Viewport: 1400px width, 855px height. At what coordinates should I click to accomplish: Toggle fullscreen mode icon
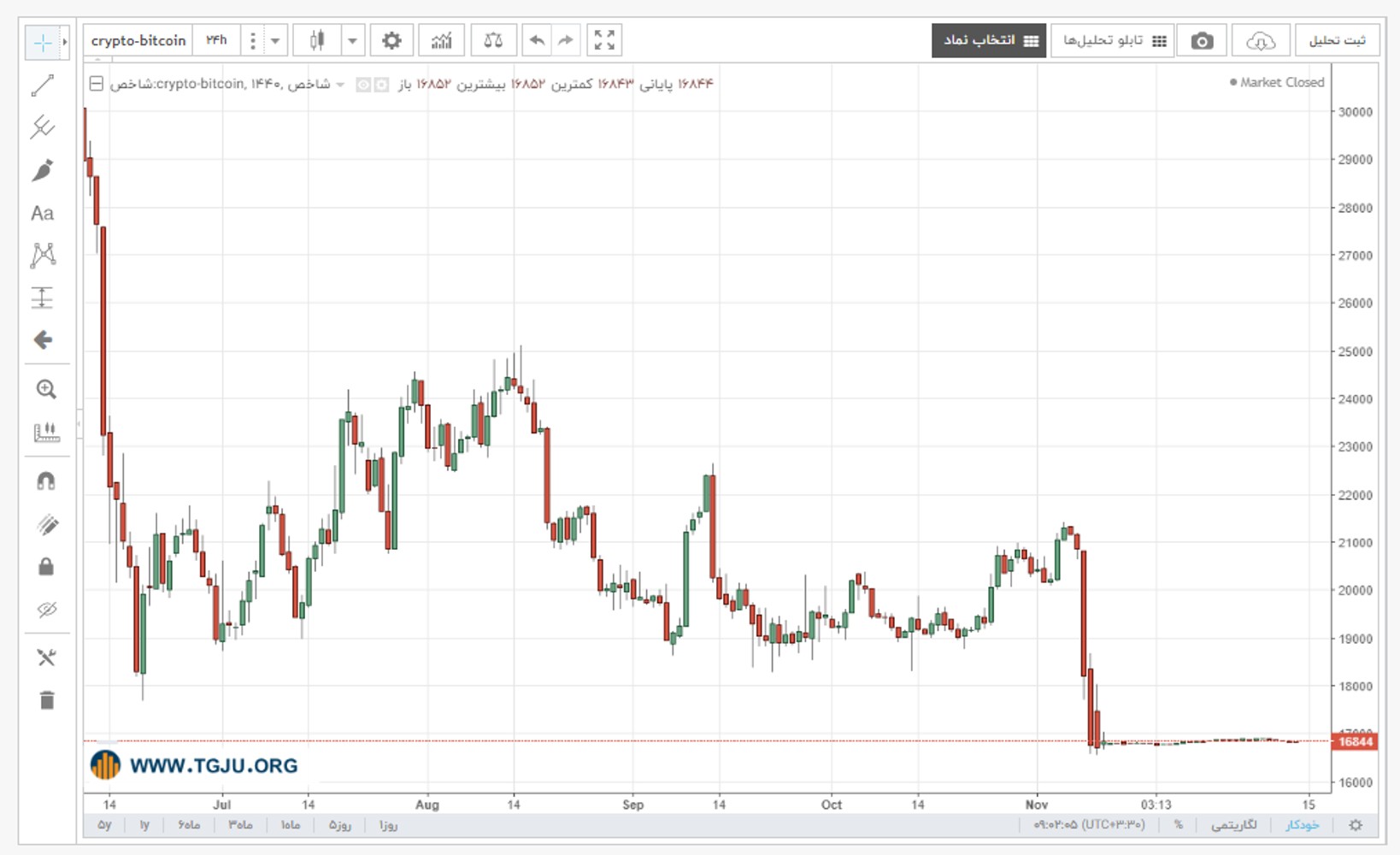(x=604, y=40)
